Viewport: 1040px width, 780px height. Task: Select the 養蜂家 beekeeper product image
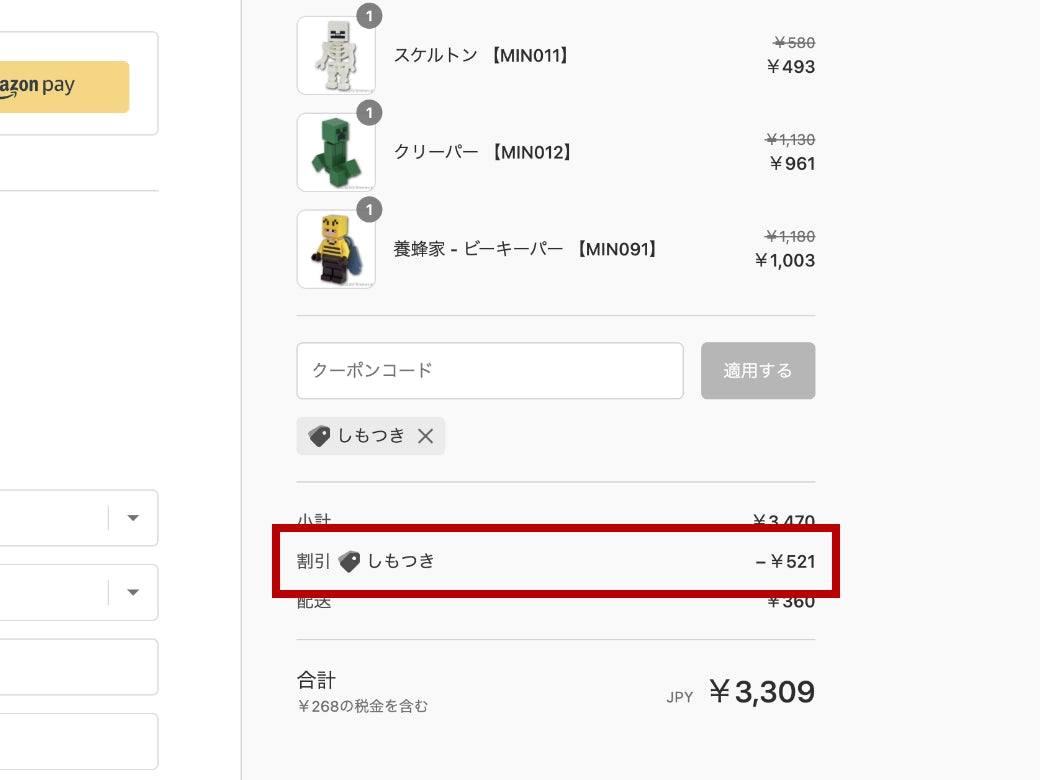[x=336, y=250]
